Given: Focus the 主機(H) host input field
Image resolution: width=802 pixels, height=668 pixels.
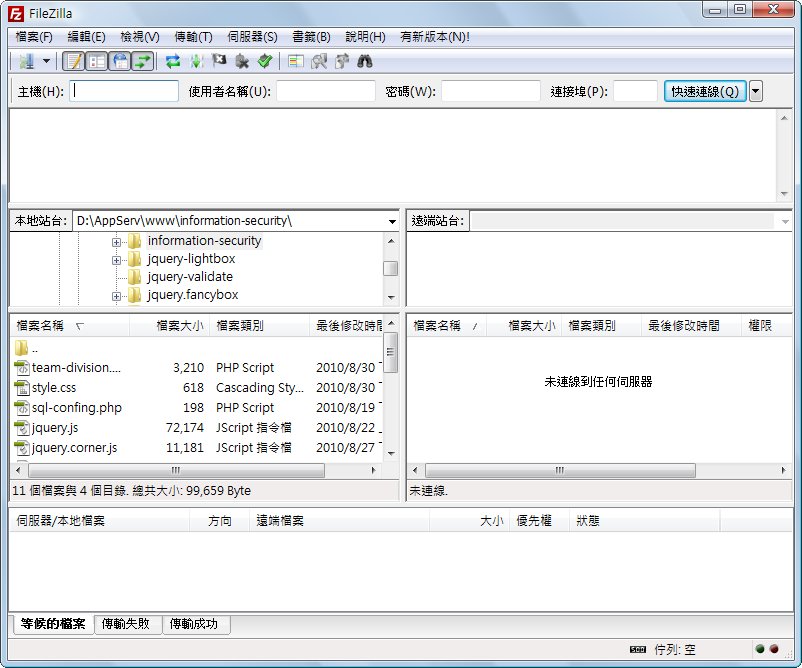Looking at the screenshot, I should (124, 91).
